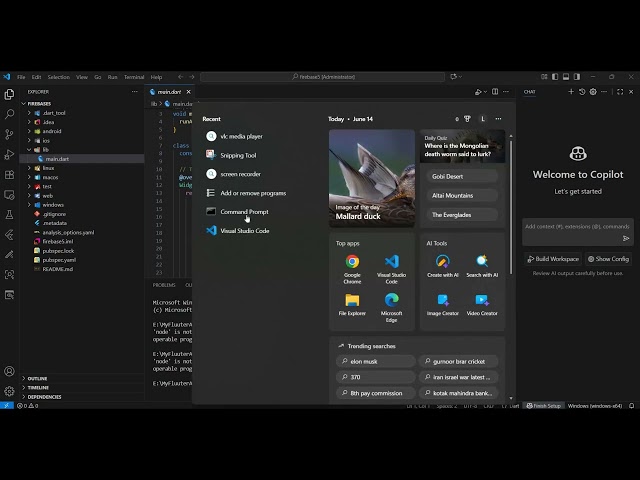The height and width of the screenshot is (480, 640).
Task: Maximize the Copilot chat panel
Action: click(x=620, y=92)
